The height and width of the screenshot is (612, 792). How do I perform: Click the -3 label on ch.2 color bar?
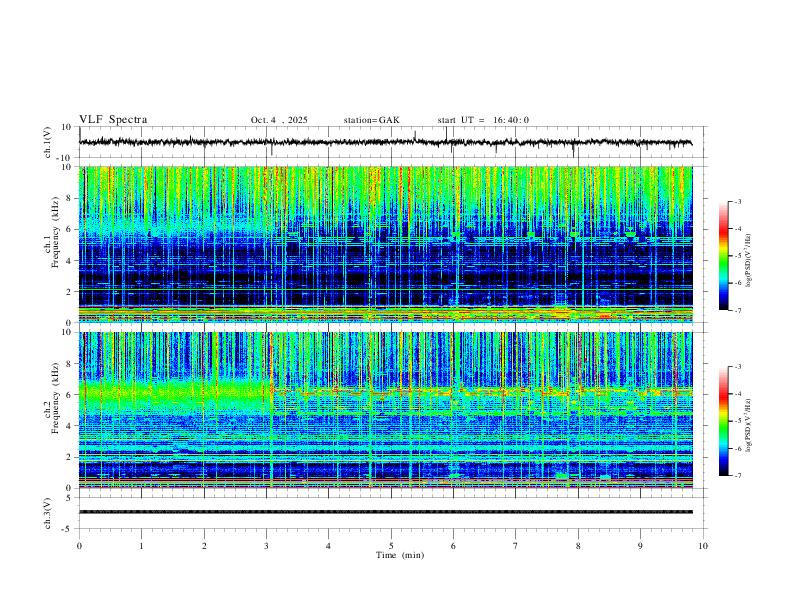point(737,367)
